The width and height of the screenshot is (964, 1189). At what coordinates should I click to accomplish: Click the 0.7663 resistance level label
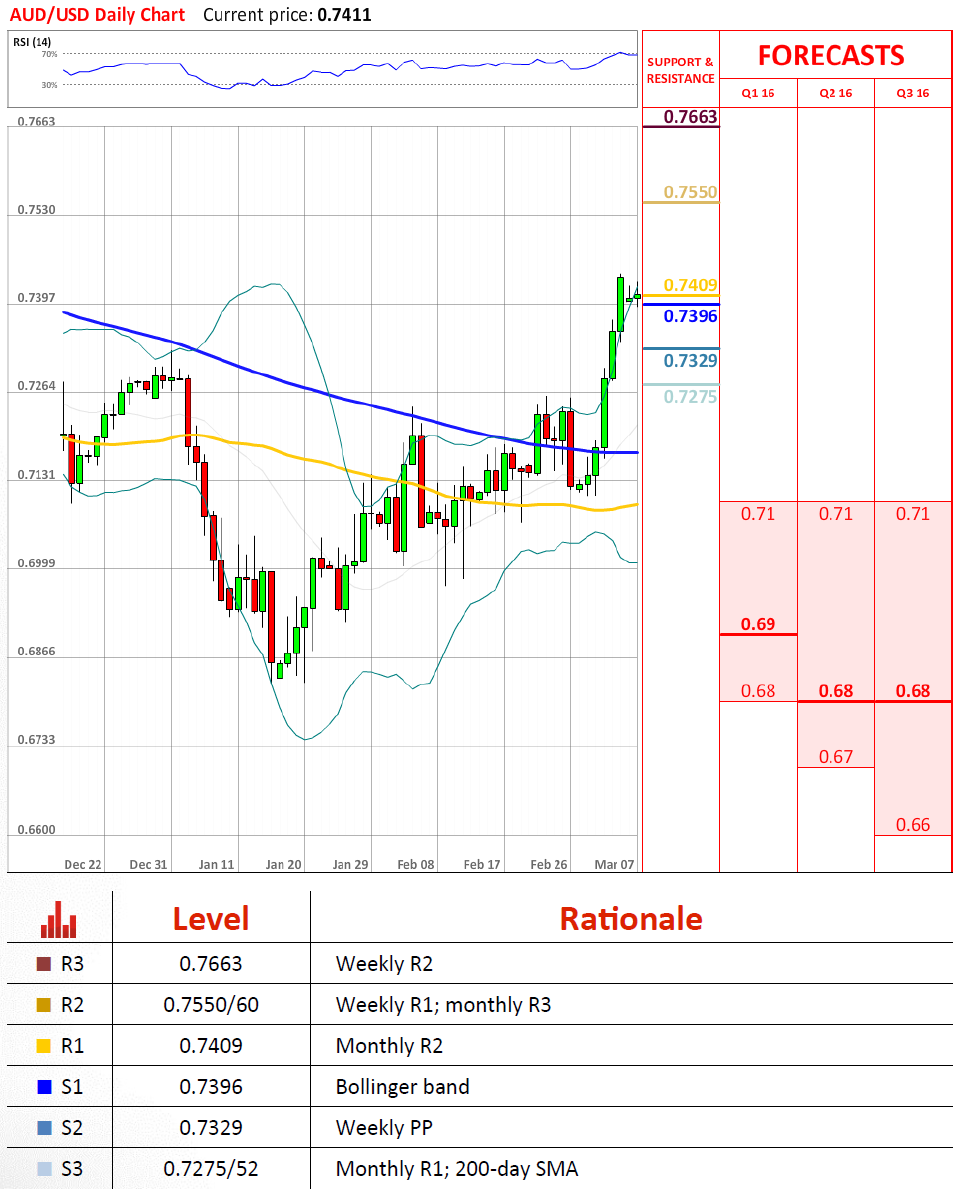pos(690,117)
